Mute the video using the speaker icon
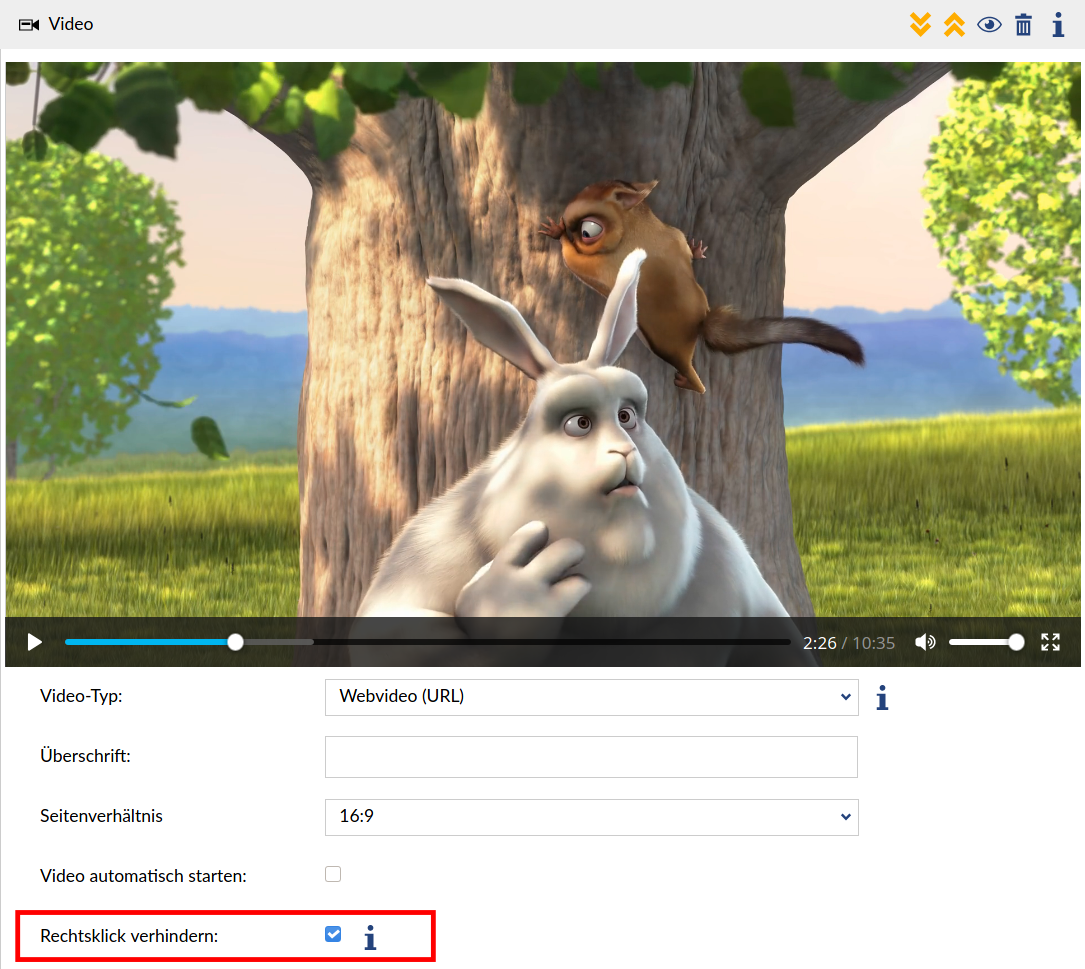1085x969 pixels. coord(925,642)
